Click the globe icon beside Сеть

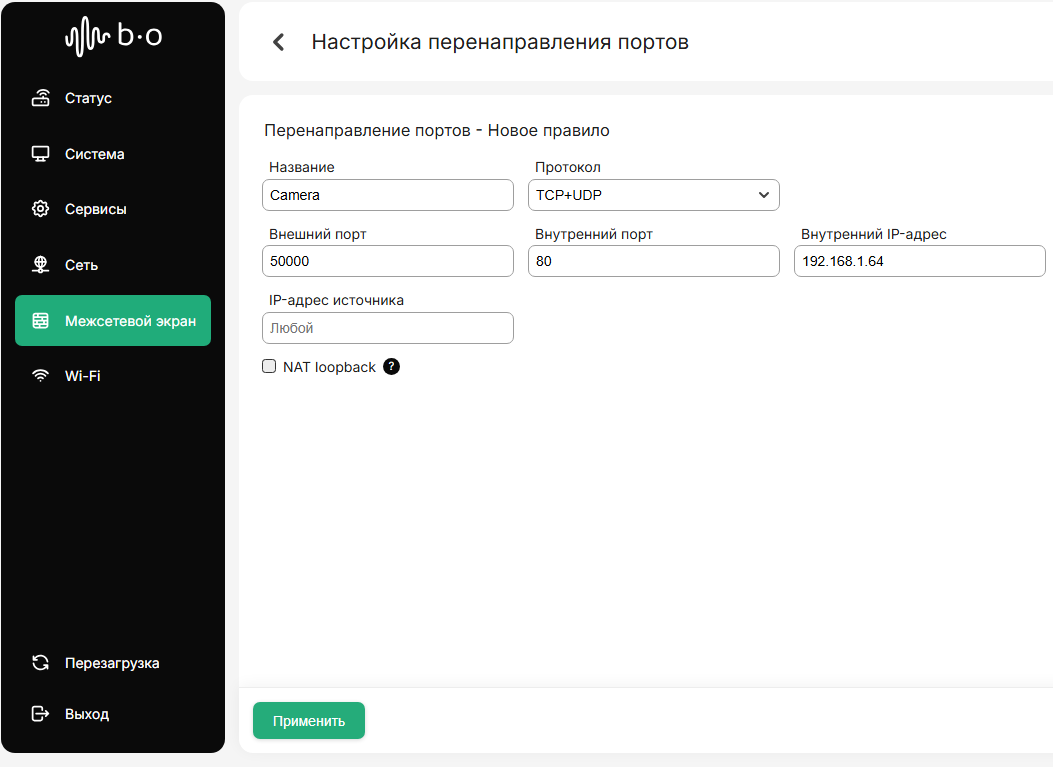pyautogui.click(x=41, y=265)
